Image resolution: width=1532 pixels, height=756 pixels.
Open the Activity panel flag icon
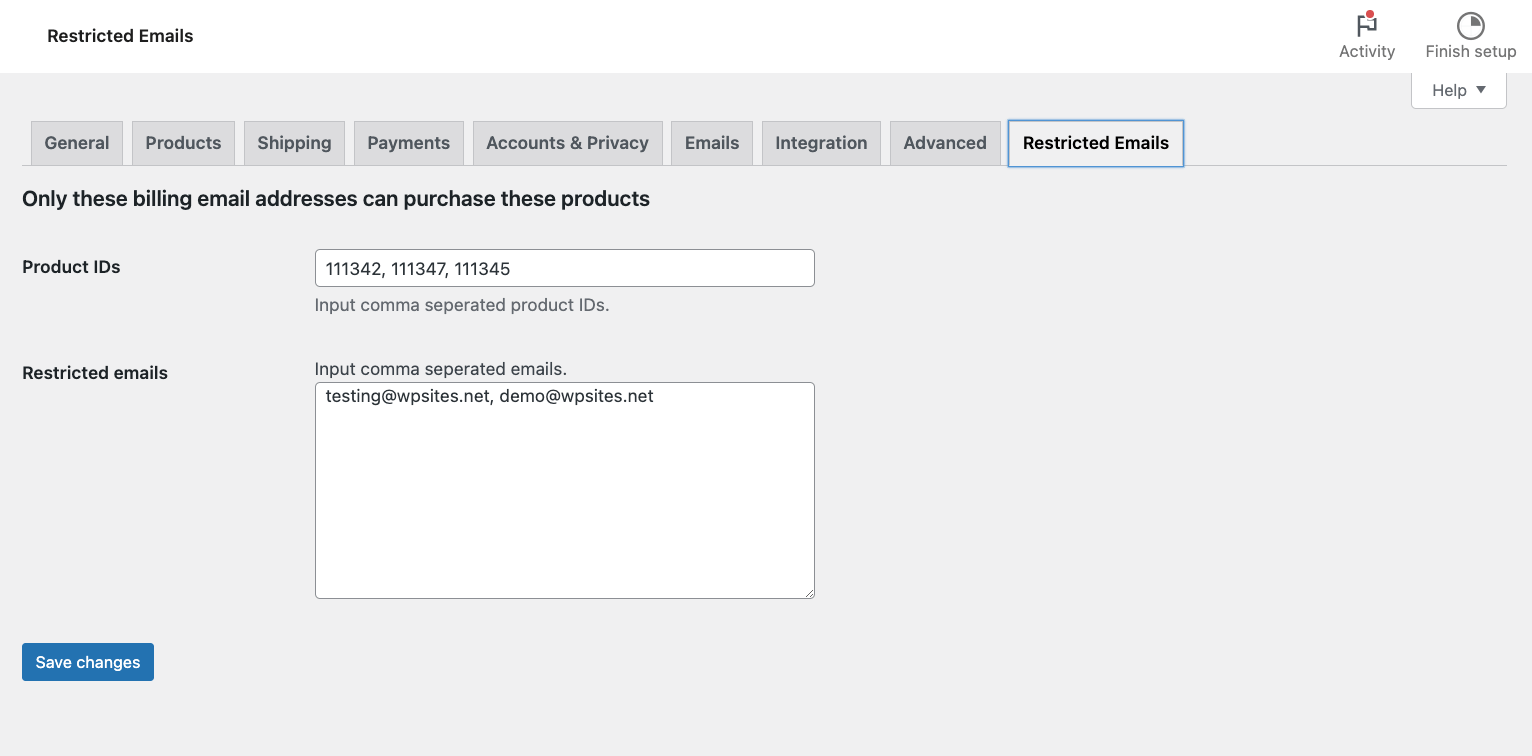click(x=1366, y=25)
